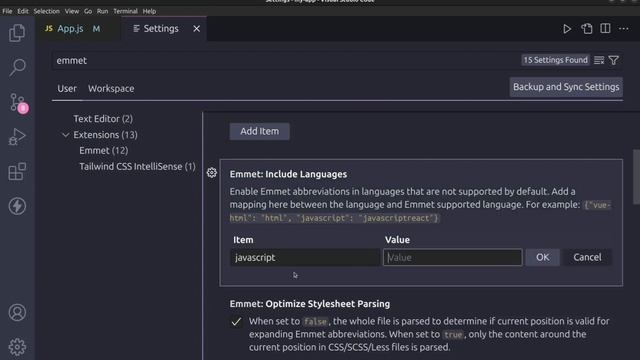640x360 pixels.
Task: Confirm the new item with OK
Action: pos(542,258)
